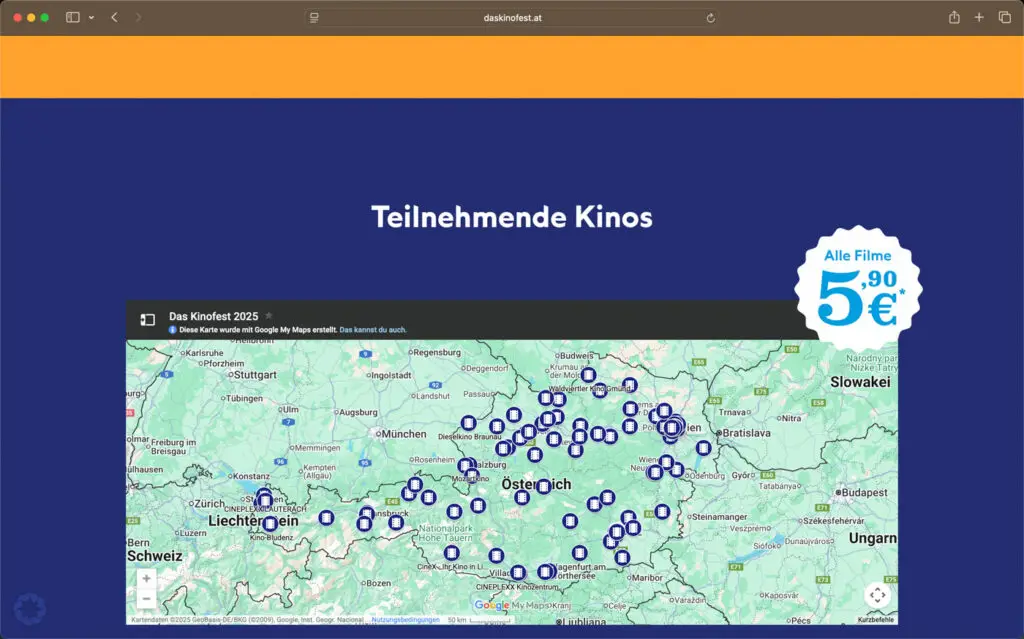Open a new browser tab
1024x639 pixels.
coord(979,17)
